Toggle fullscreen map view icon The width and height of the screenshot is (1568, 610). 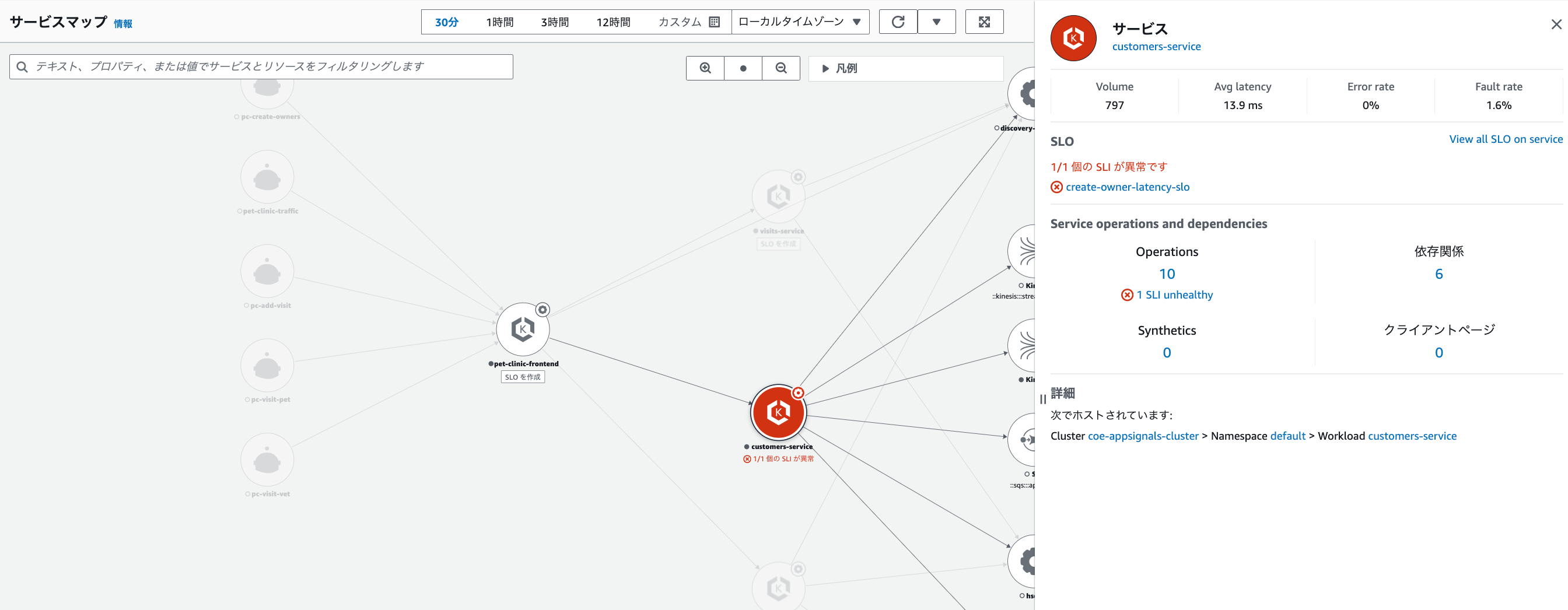click(x=984, y=22)
